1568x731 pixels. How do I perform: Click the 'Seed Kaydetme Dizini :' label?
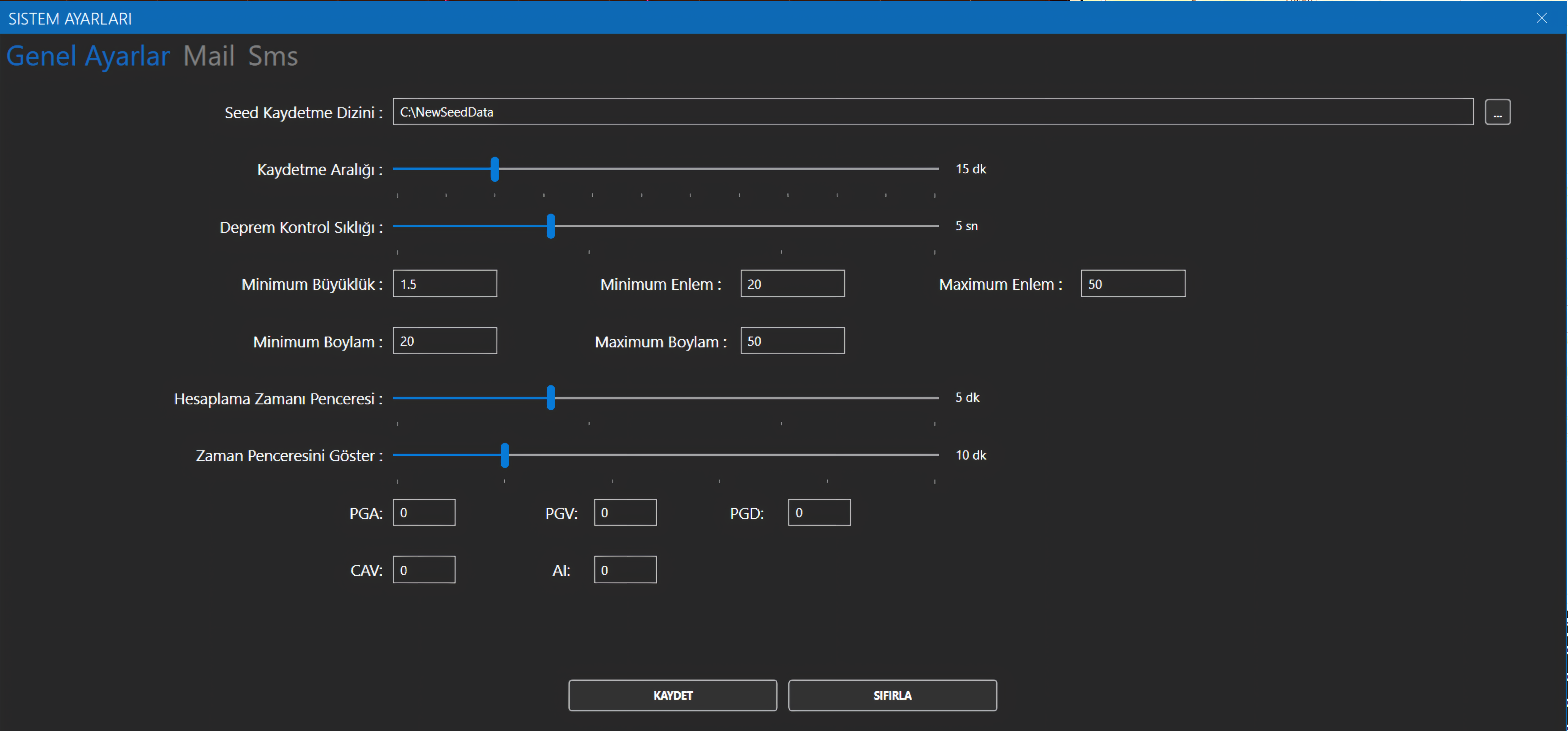pyautogui.click(x=304, y=113)
